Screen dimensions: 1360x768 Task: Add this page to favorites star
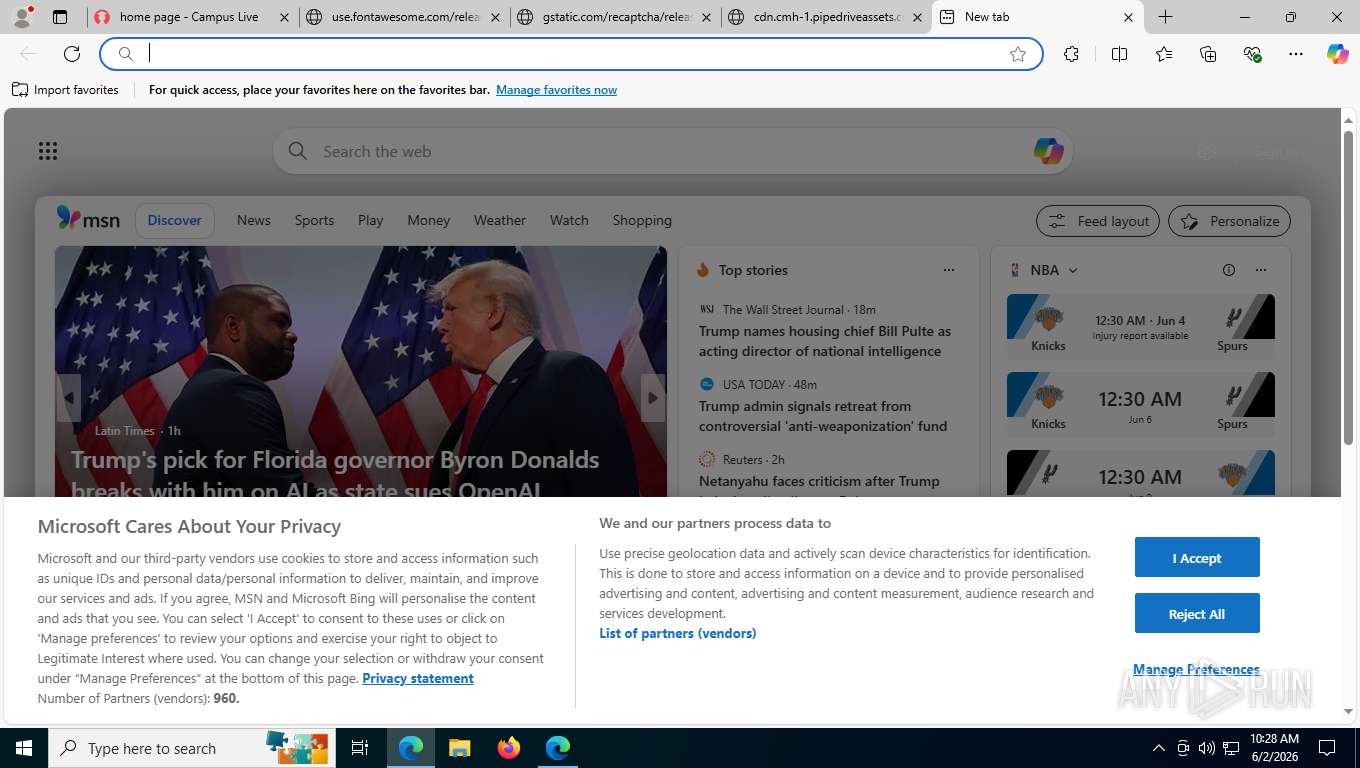click(x=1018, y=54)
